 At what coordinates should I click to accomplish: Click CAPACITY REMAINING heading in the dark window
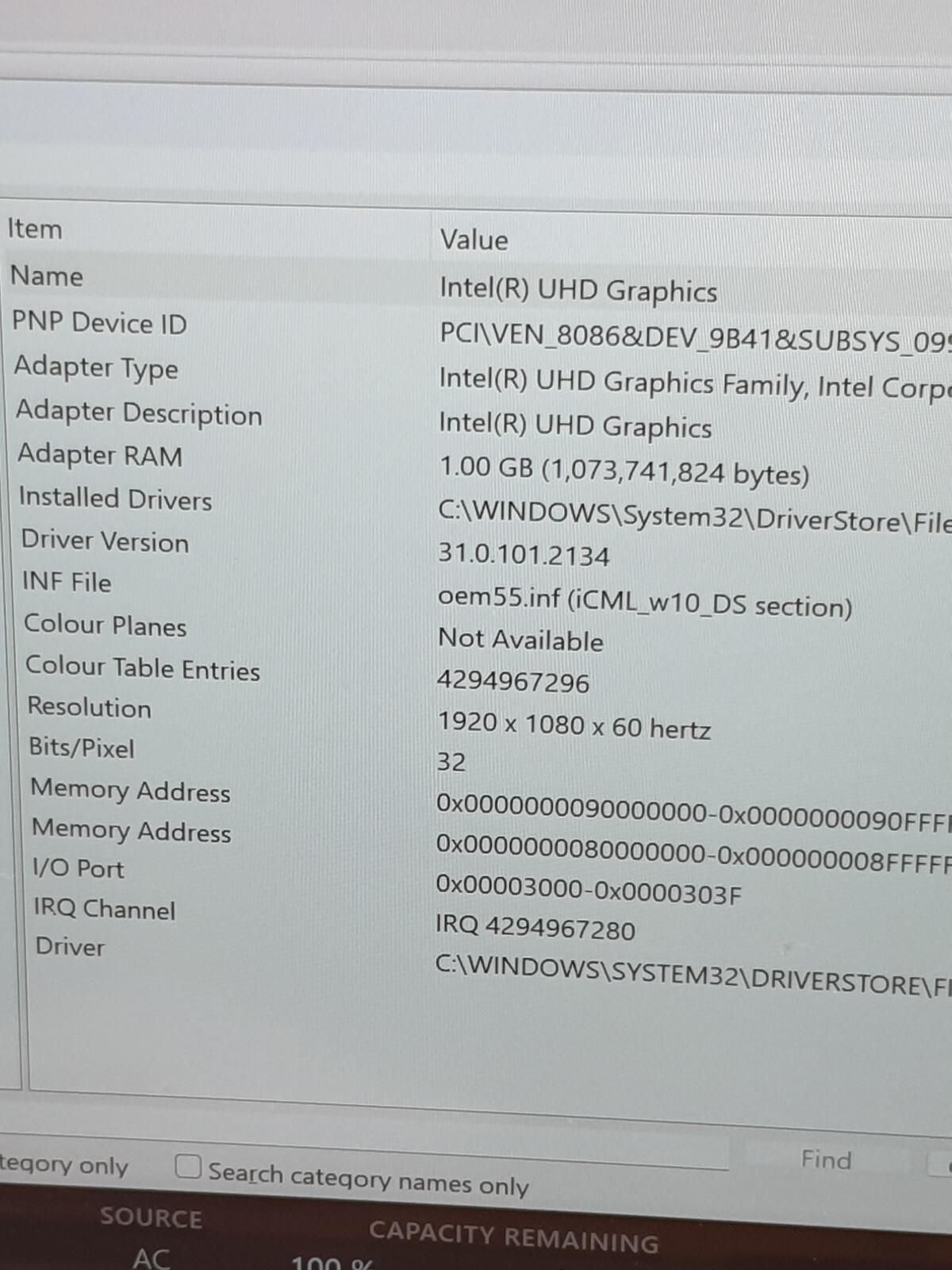[514, 1237]
